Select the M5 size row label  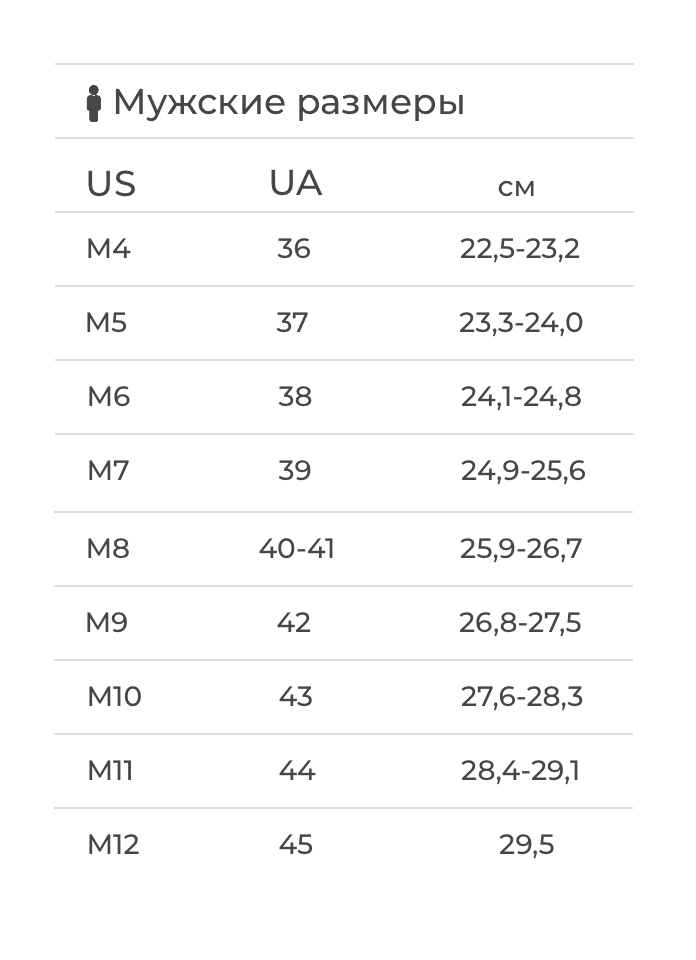(106, 323)
